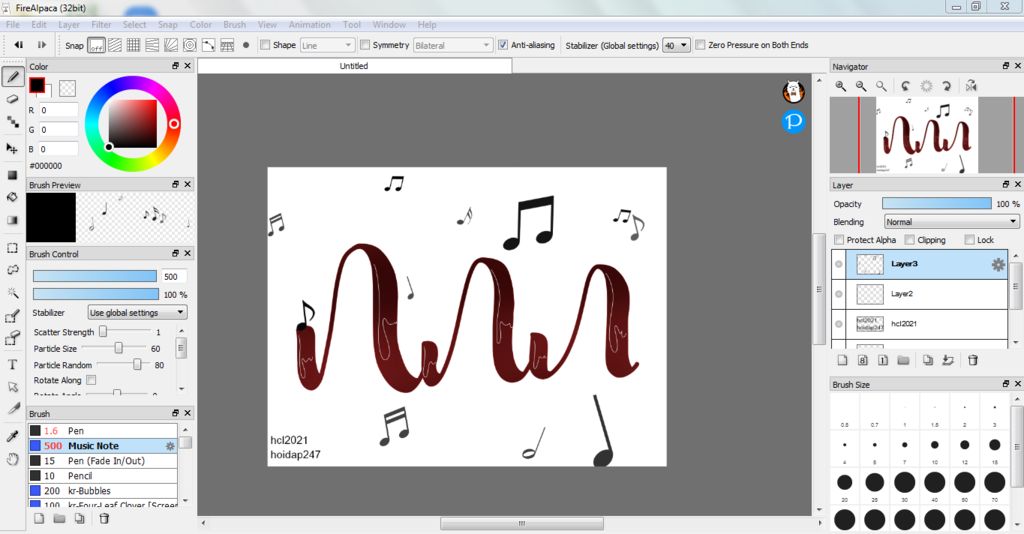Viewport: 1024px width, 534px height.
Task: Open the Symmetry Bilateral dropdown
Action: click(452, 46)
